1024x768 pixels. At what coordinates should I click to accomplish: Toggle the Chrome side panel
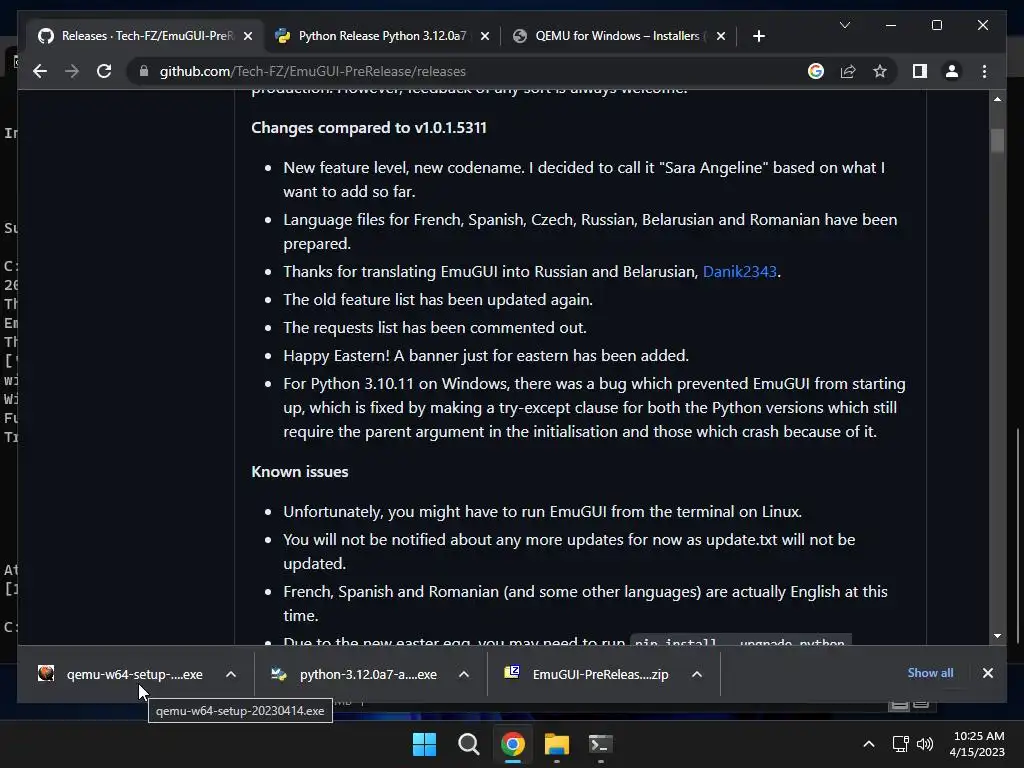[x=920, y=71]
